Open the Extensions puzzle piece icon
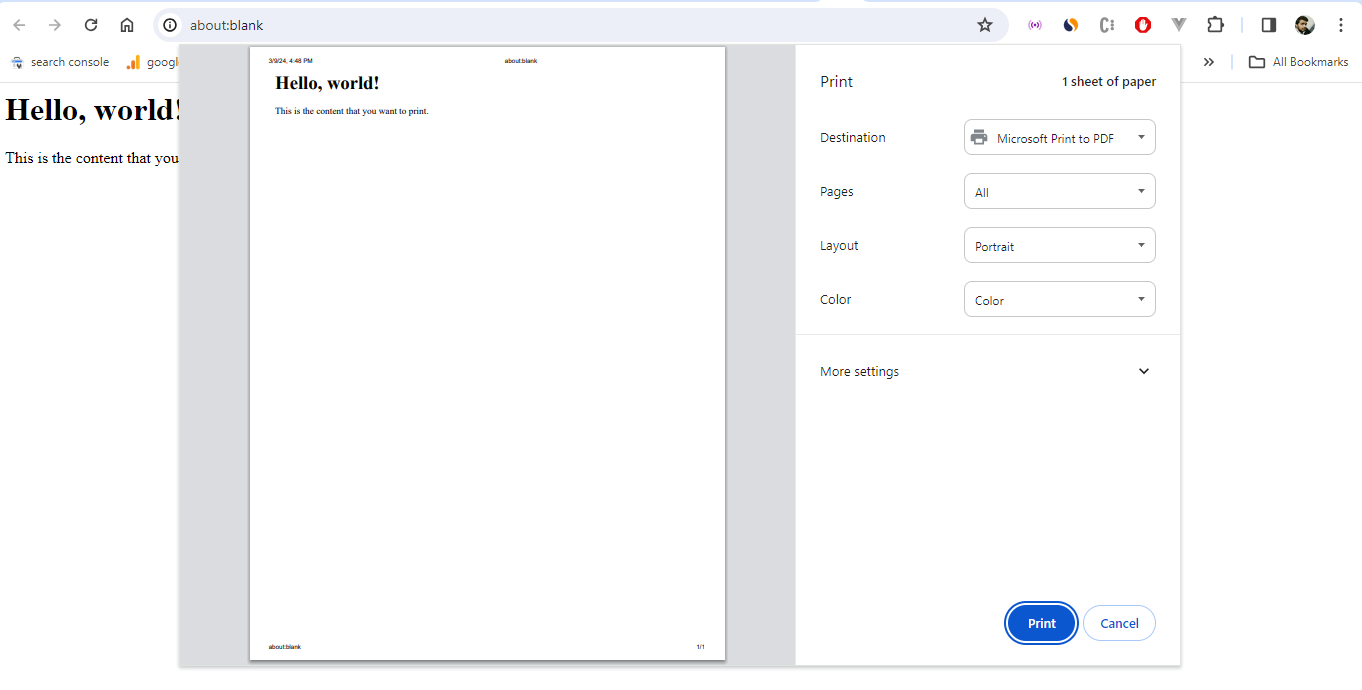Viewport: 1362px width, 690px height. point(1215,25)
